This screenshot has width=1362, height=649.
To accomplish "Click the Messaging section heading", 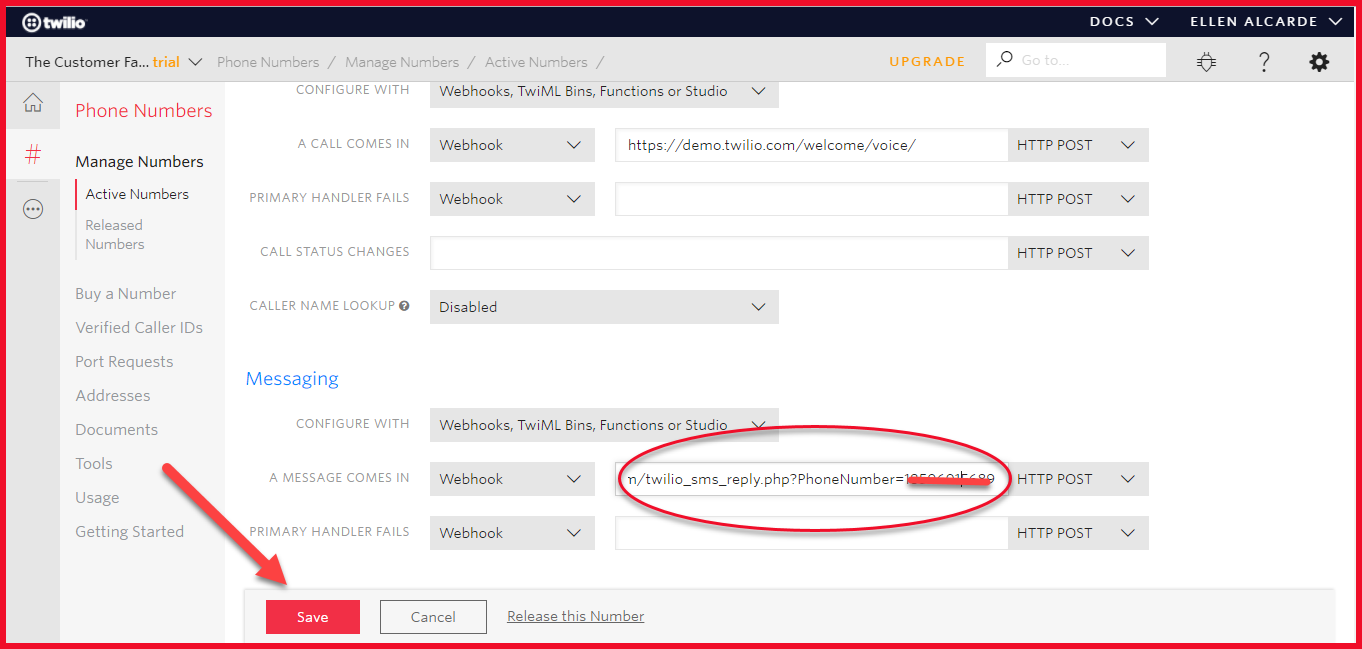I will (x=292, y=379).
